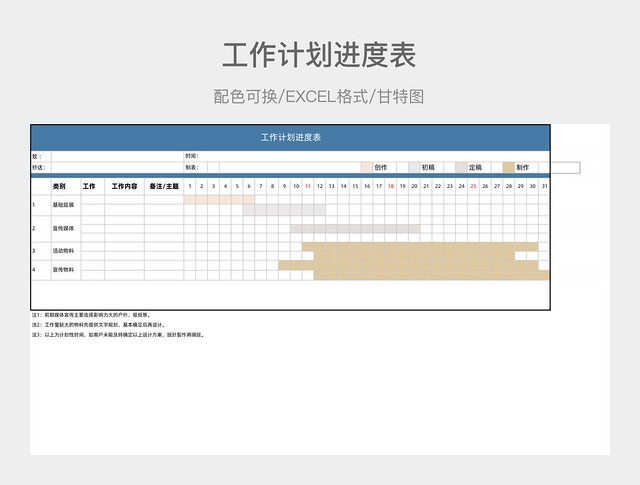Click row number 3 cell
Image resolution: width=640 pixels, height=485 pixels.
click(41, 251)
